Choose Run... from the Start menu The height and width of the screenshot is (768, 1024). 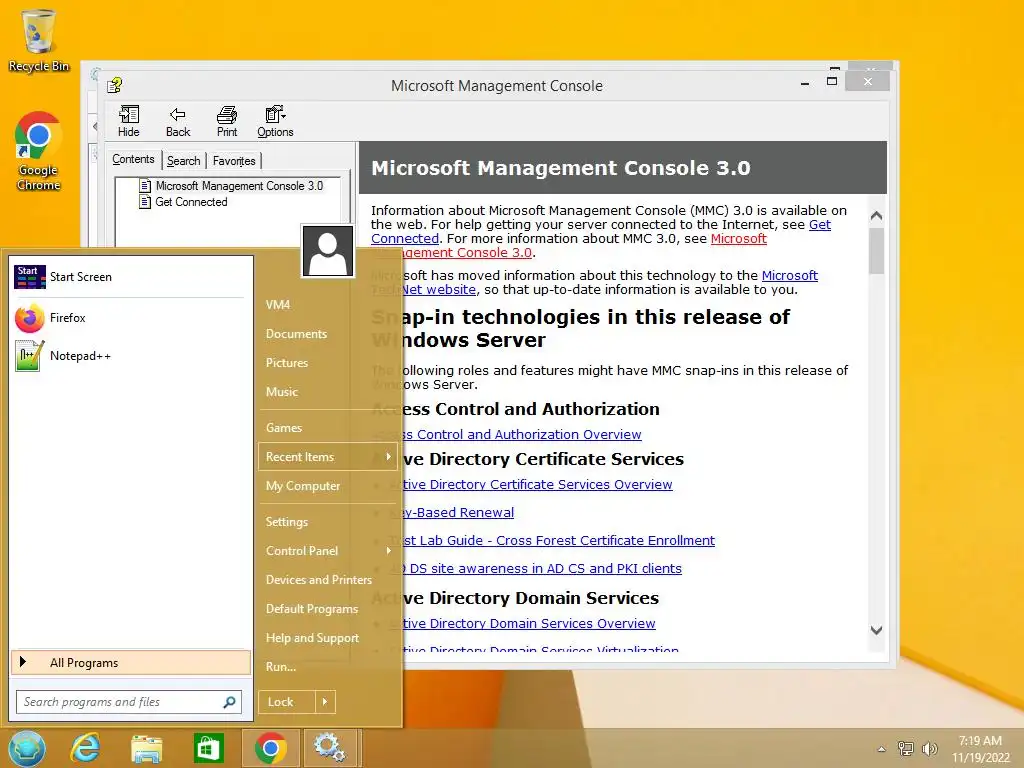coord(281,667)
